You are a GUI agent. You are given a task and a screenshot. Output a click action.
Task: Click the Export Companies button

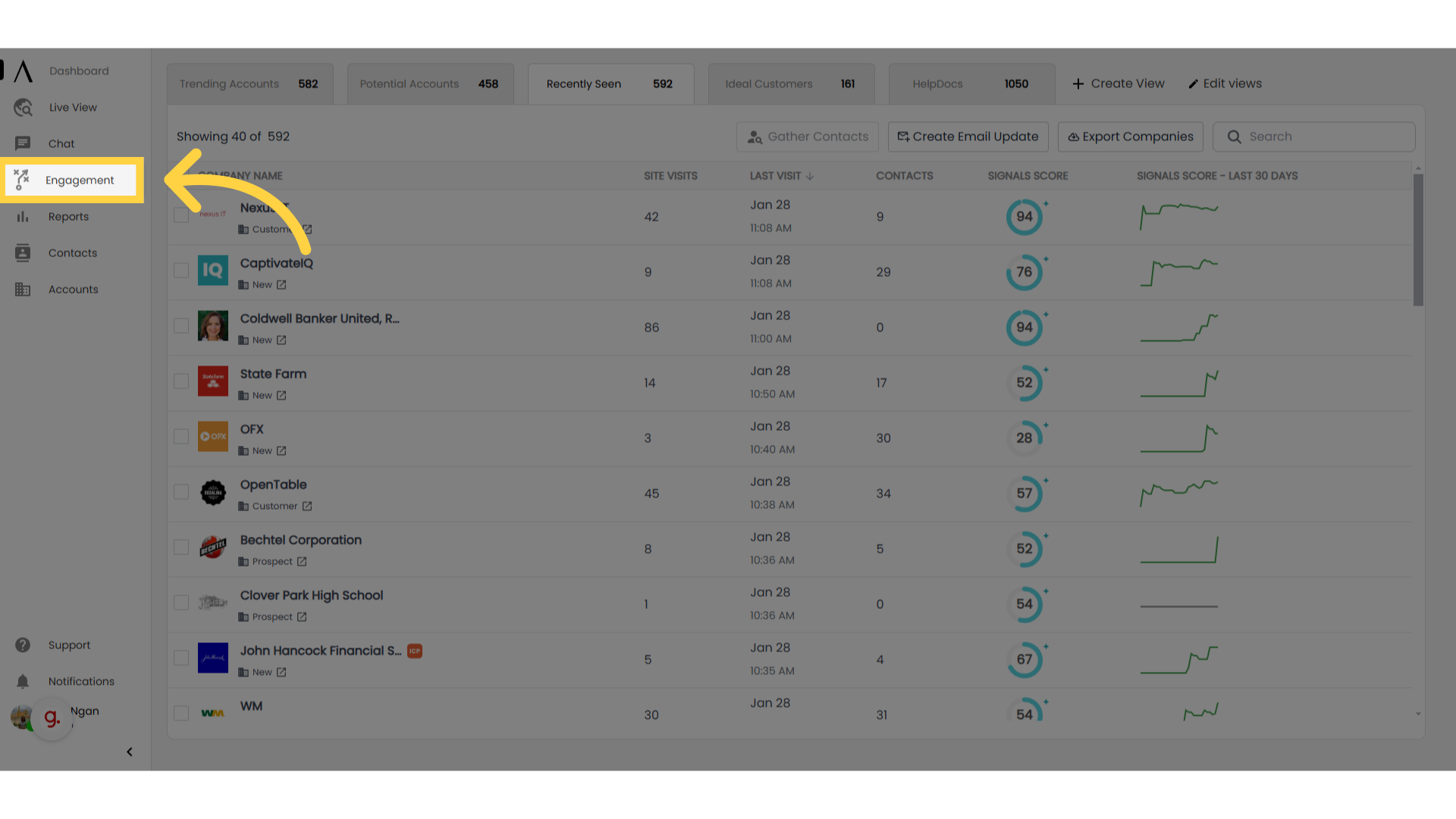[1131, 137]
